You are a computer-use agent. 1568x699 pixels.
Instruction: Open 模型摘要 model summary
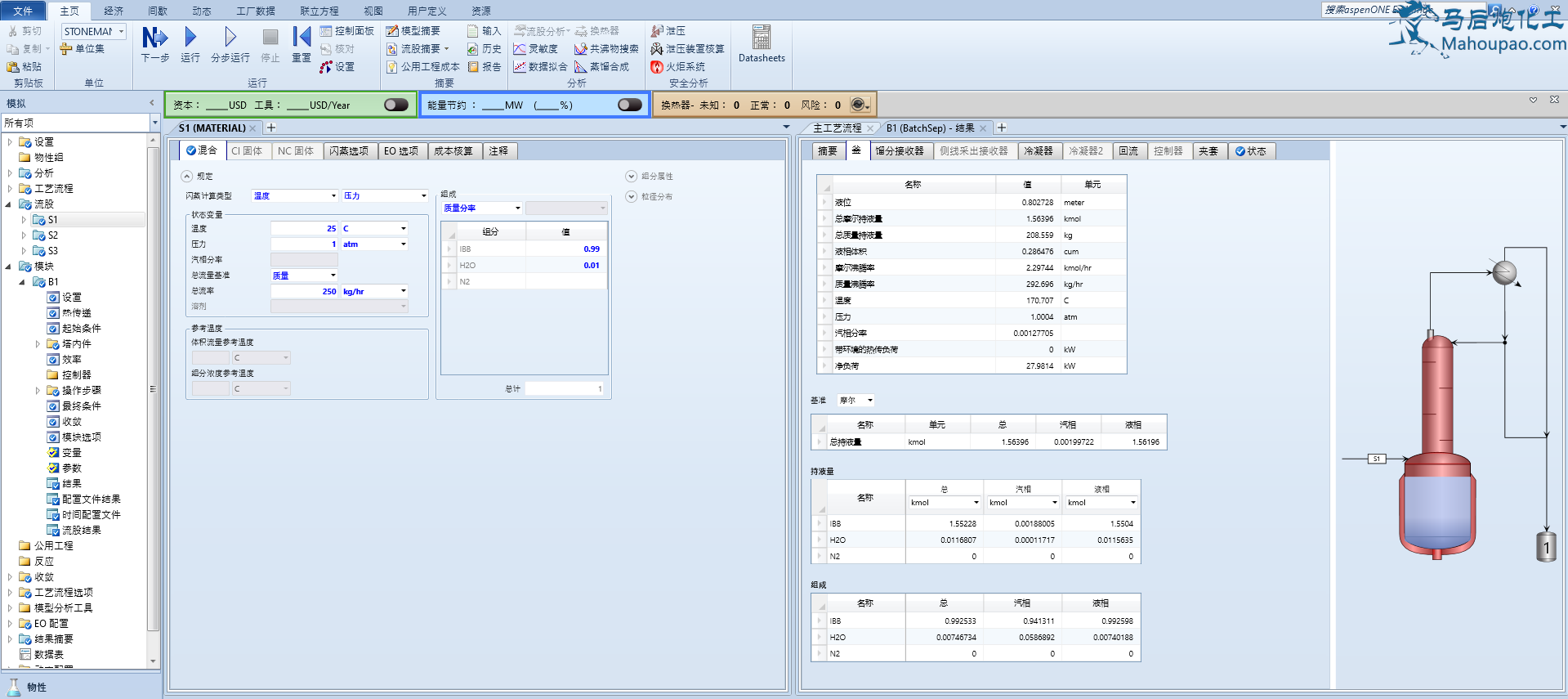(x=413, y=31)
